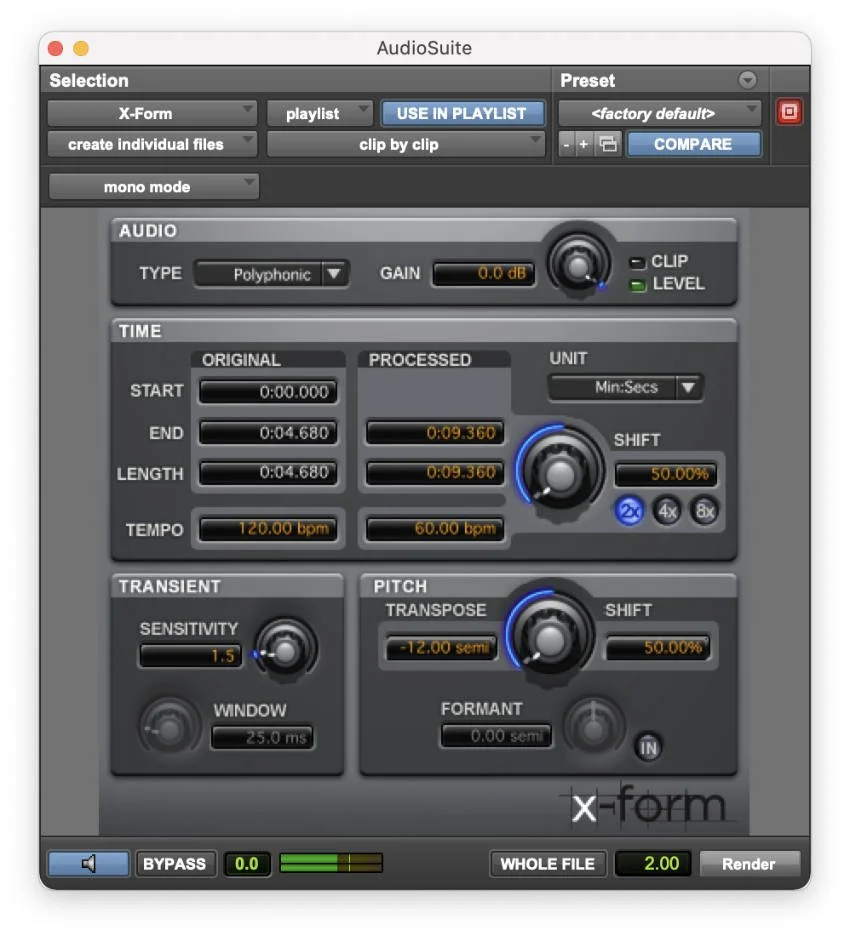Click the transient SENSITIVITY knob
The image size is (850, 936).
pos(285,651)
